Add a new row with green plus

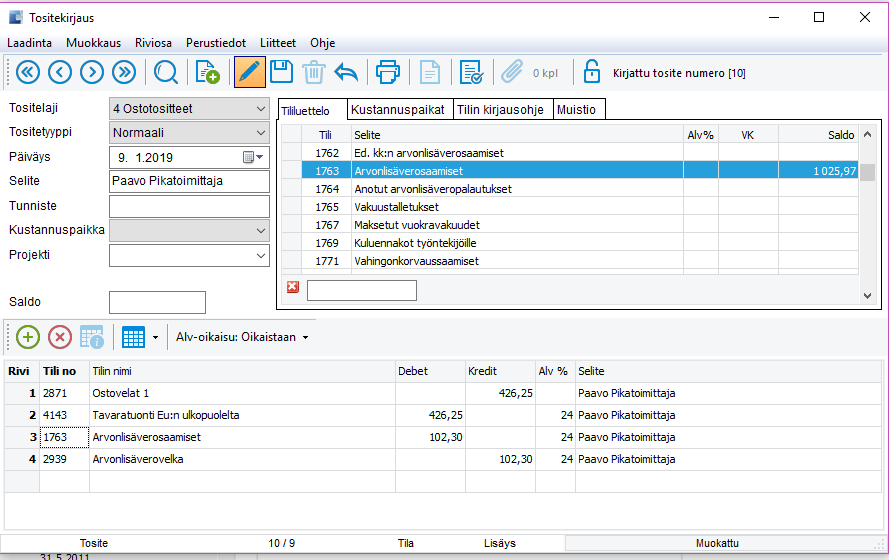27,337
